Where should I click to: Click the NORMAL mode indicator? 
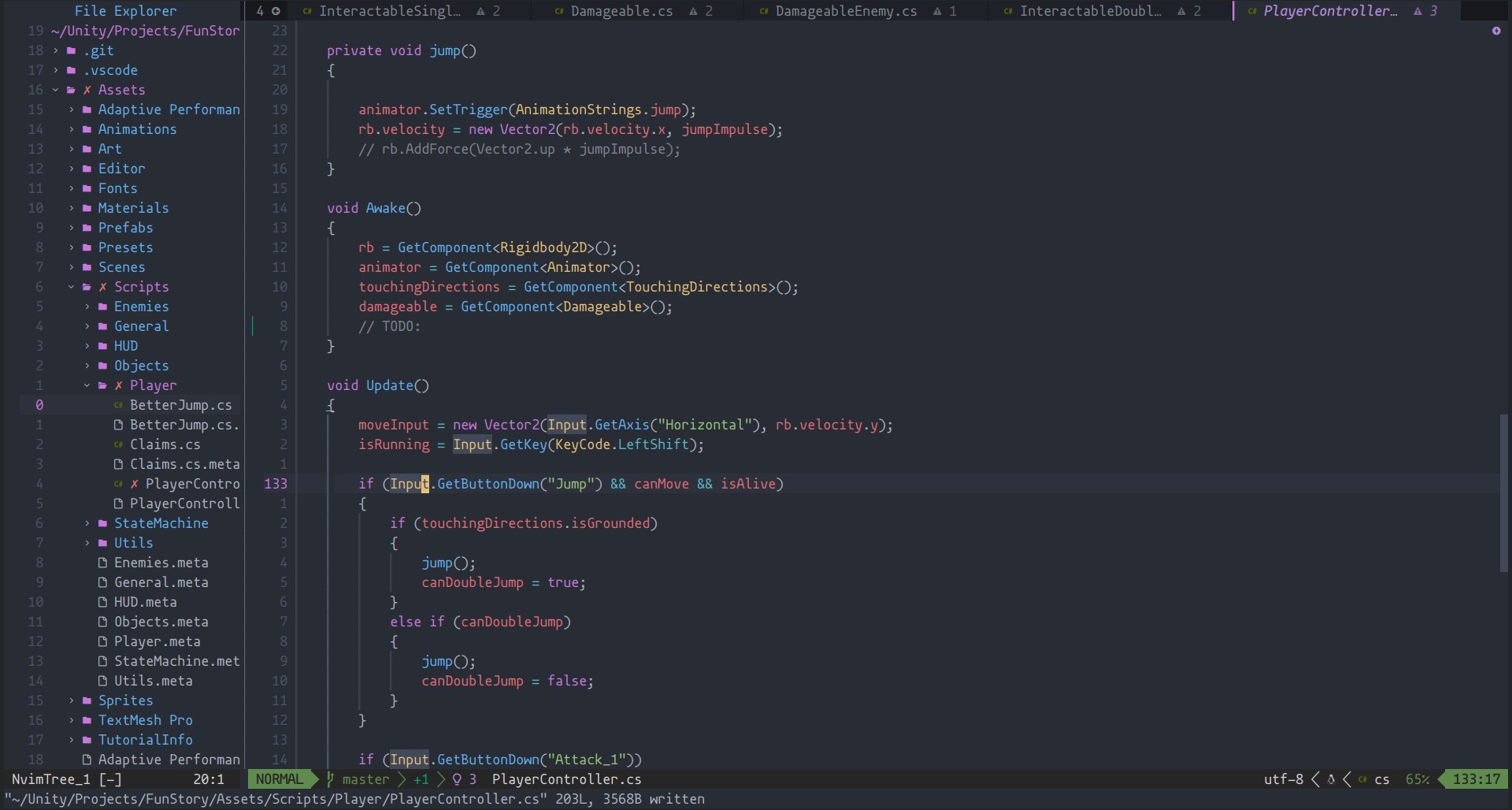coord(279,779)
